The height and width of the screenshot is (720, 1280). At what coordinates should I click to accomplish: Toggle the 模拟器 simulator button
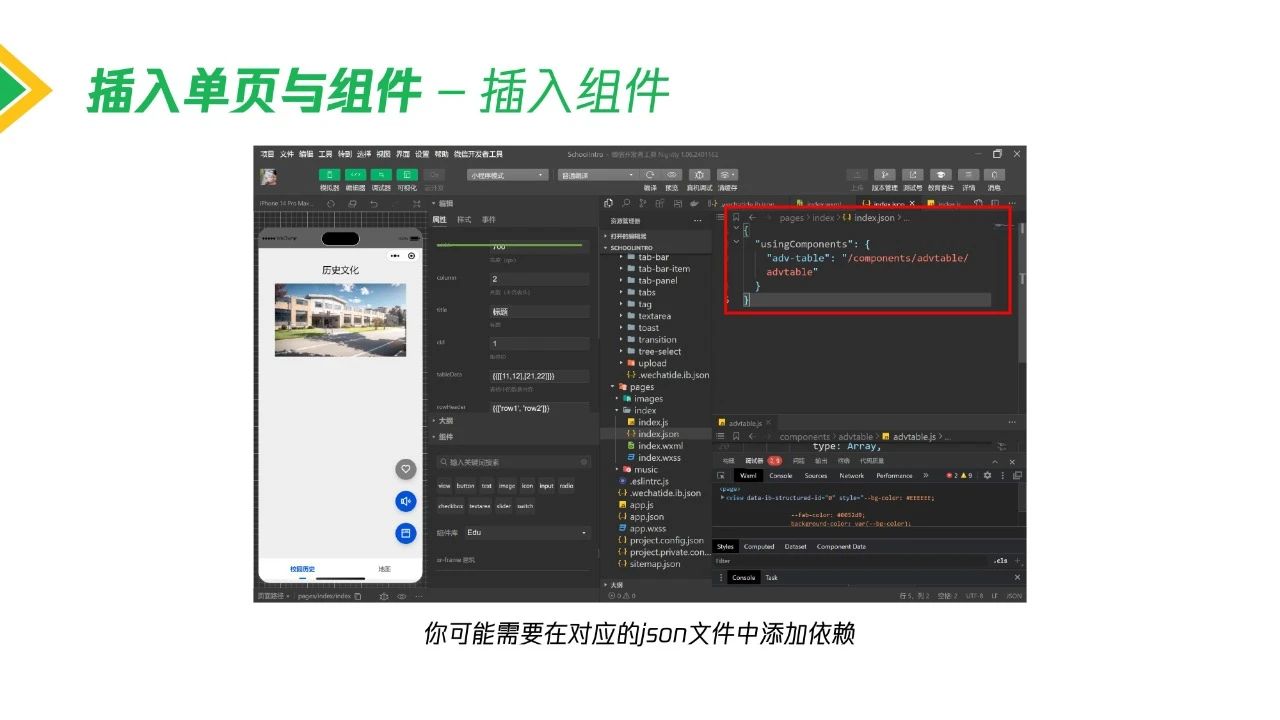coord(329,175)
